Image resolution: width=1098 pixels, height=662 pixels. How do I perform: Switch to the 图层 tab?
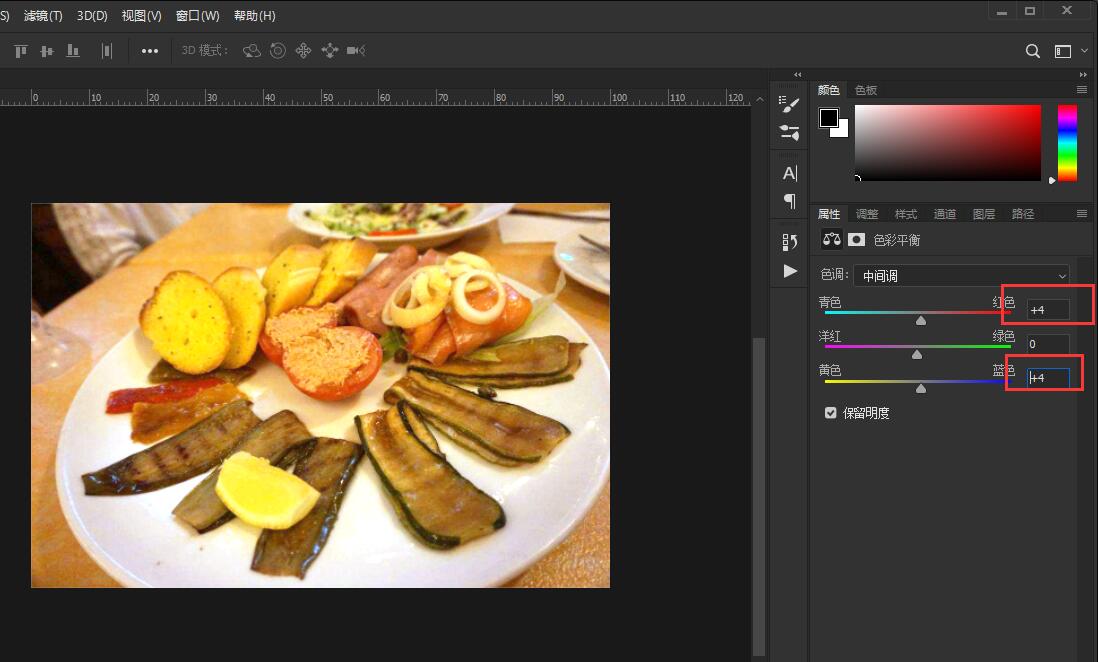pyautogui.click(x=984, y=214)
